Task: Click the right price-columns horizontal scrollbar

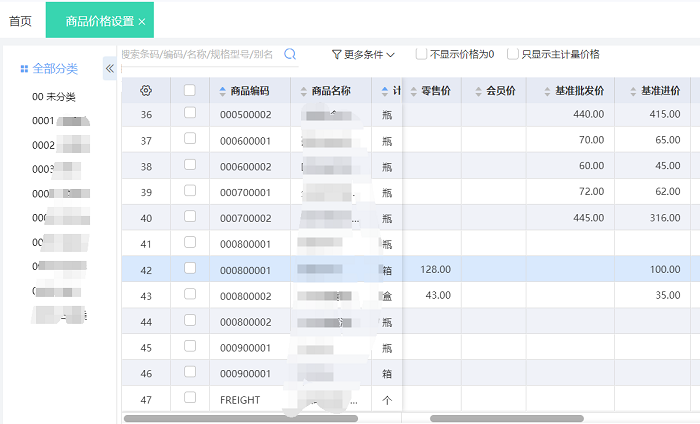Action: [x=507, y=419]
